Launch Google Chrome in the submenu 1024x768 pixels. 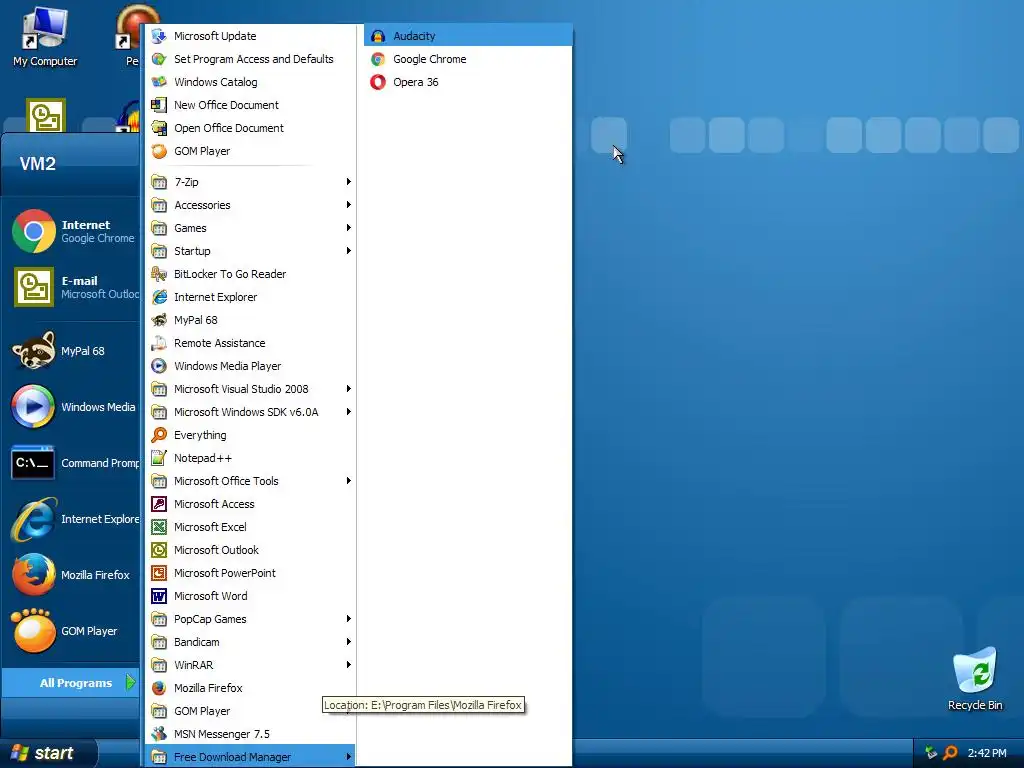point(468,59)
